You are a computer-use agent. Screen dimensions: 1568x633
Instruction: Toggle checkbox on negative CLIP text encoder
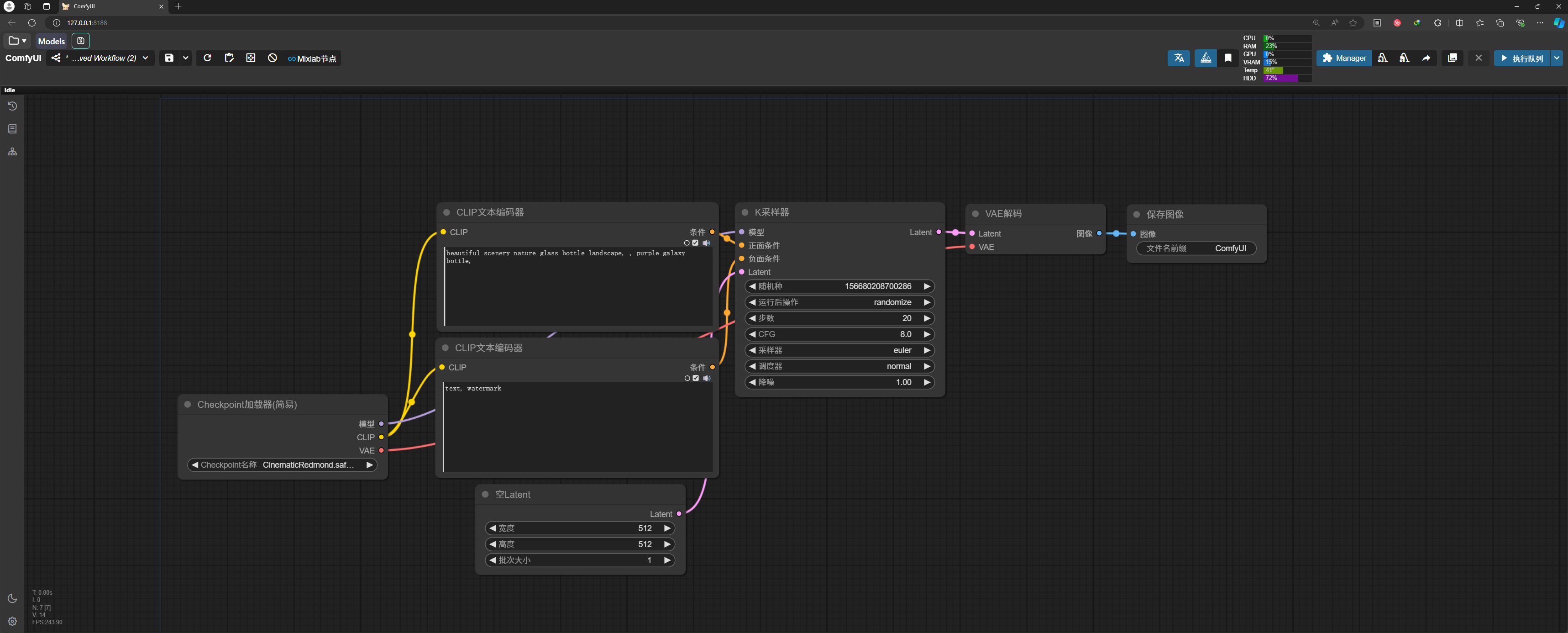696,378
